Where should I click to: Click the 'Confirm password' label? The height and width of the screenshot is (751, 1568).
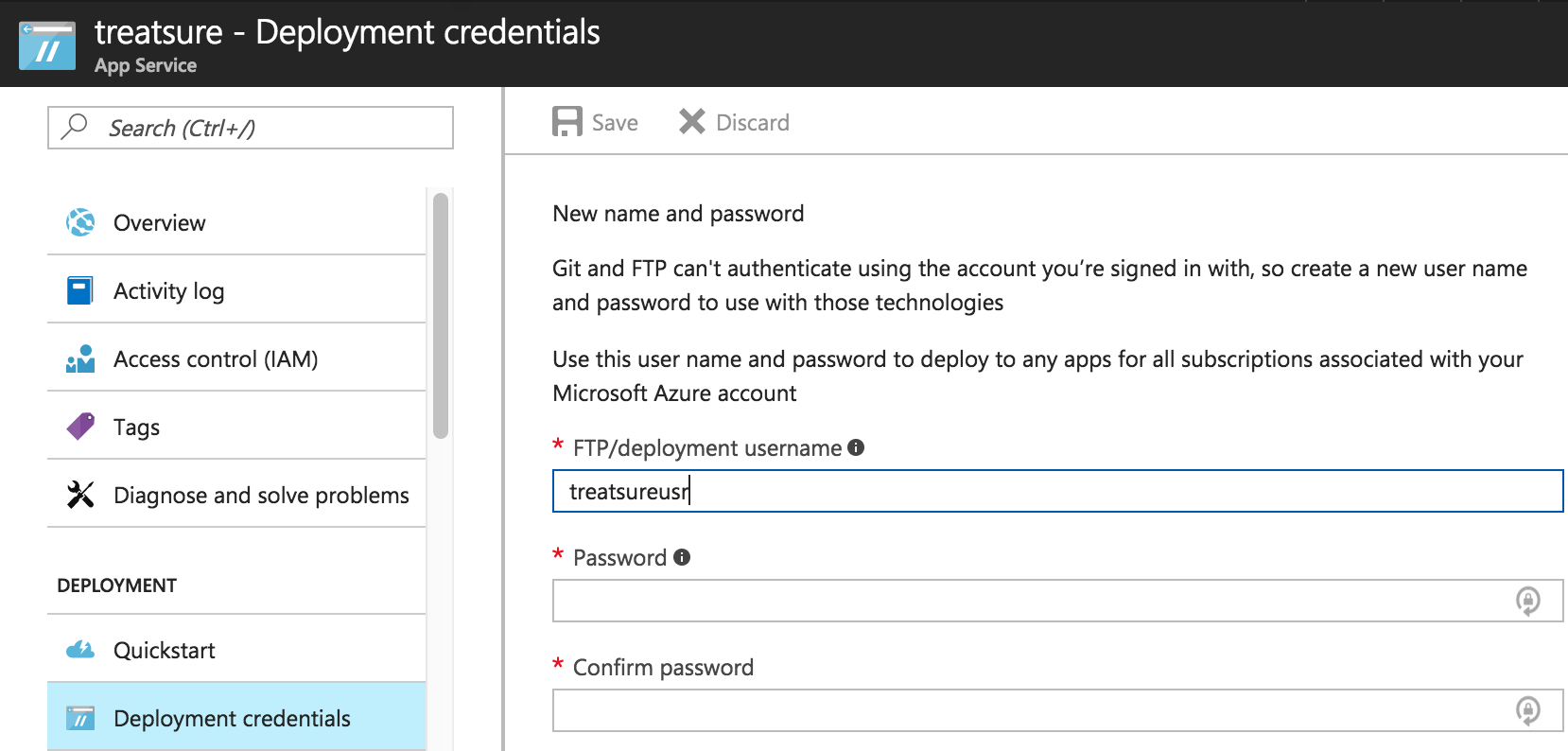coord(663,668)
